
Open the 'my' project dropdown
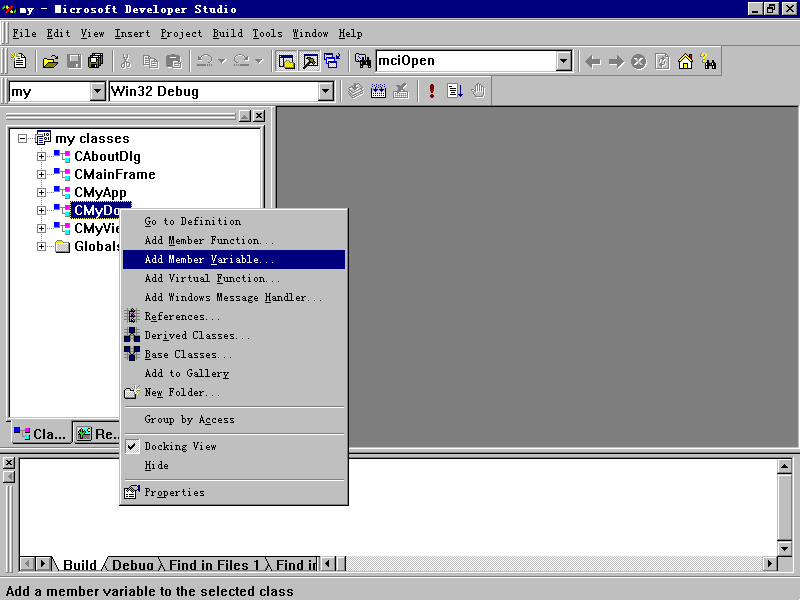[x=97, y=92]
